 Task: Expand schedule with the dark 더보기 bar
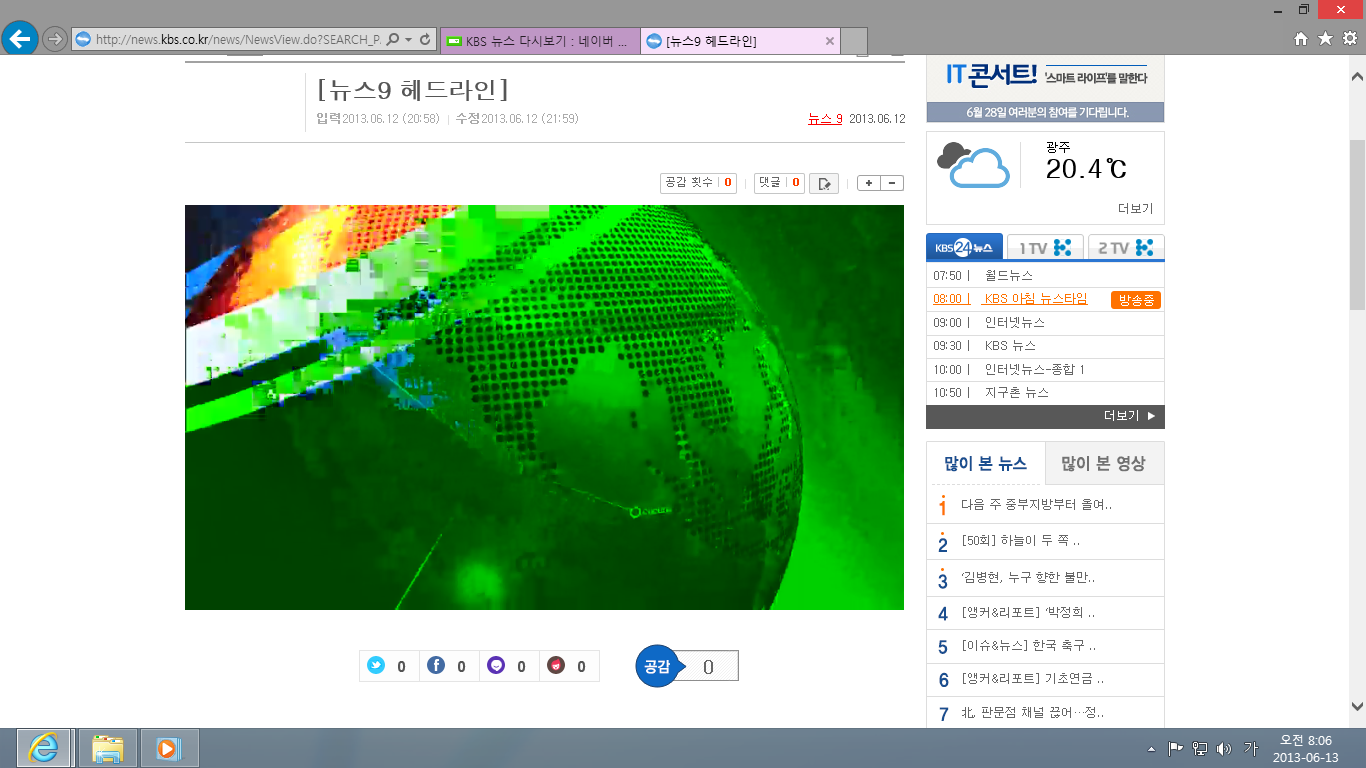pos(1045,417)
